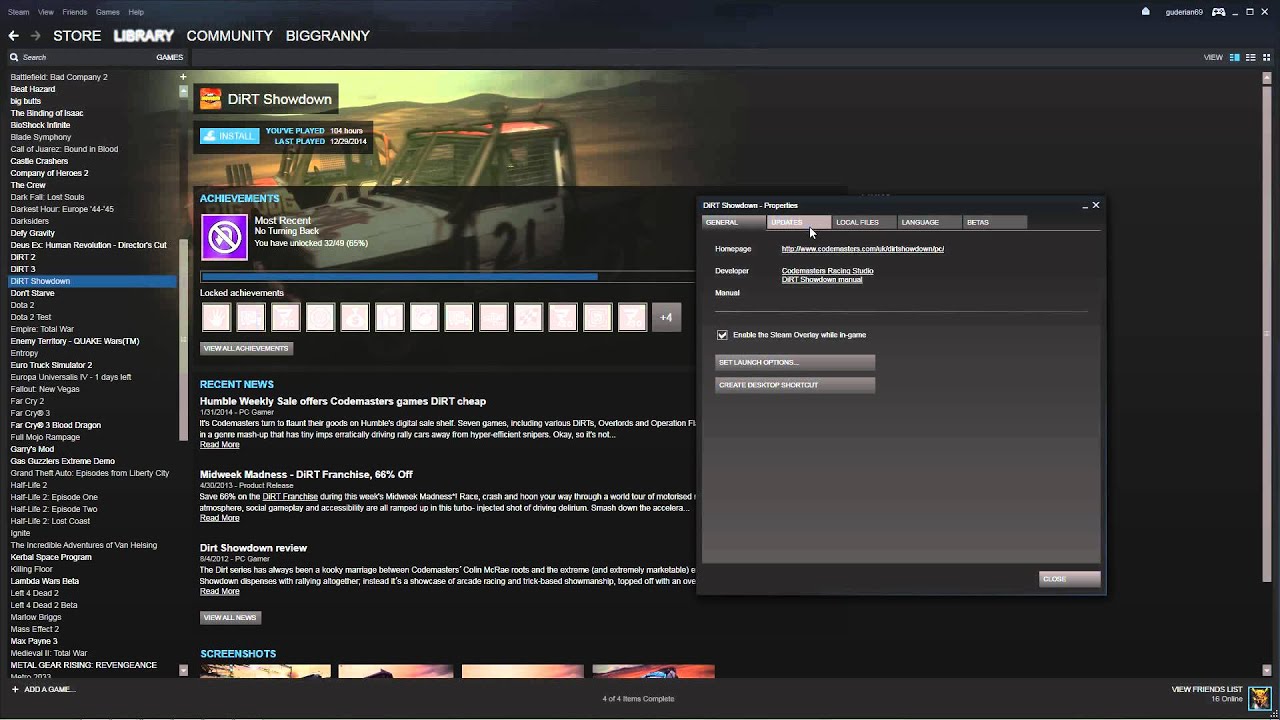Open the GAMES filter dropdown

pyautogui.click(x=169, y=58)
